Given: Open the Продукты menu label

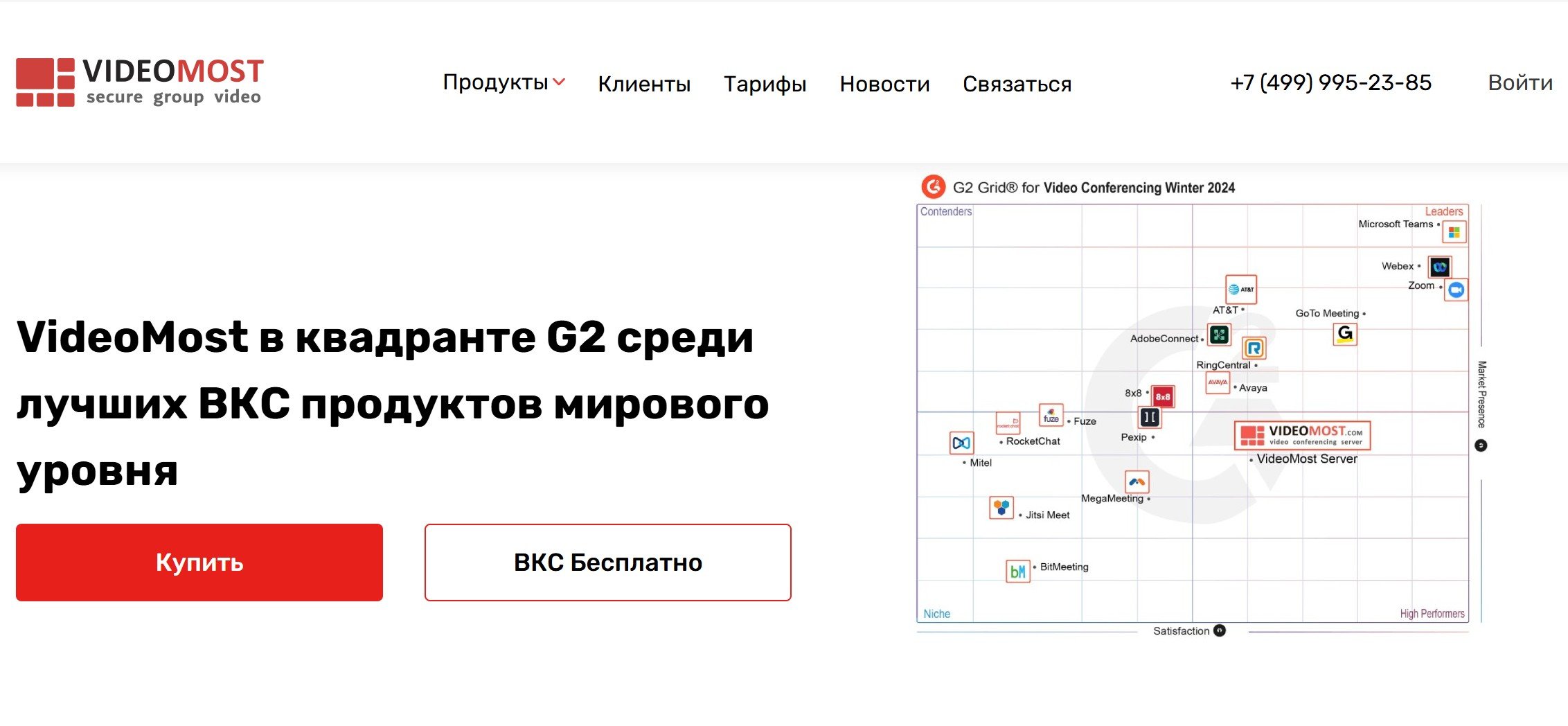Looking at the screenshot, I should pyautogui.click(x=495, y=82).
